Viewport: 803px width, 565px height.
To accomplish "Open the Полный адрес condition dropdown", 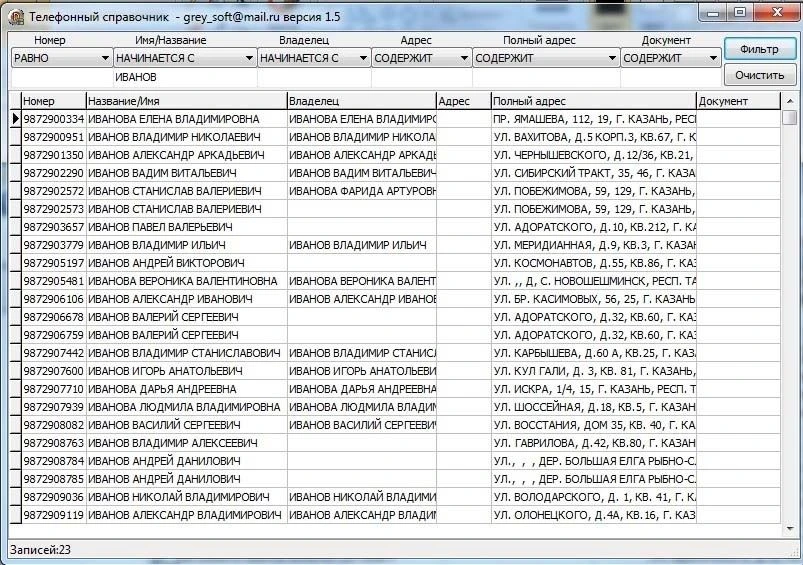I will (x=545, y=58).
